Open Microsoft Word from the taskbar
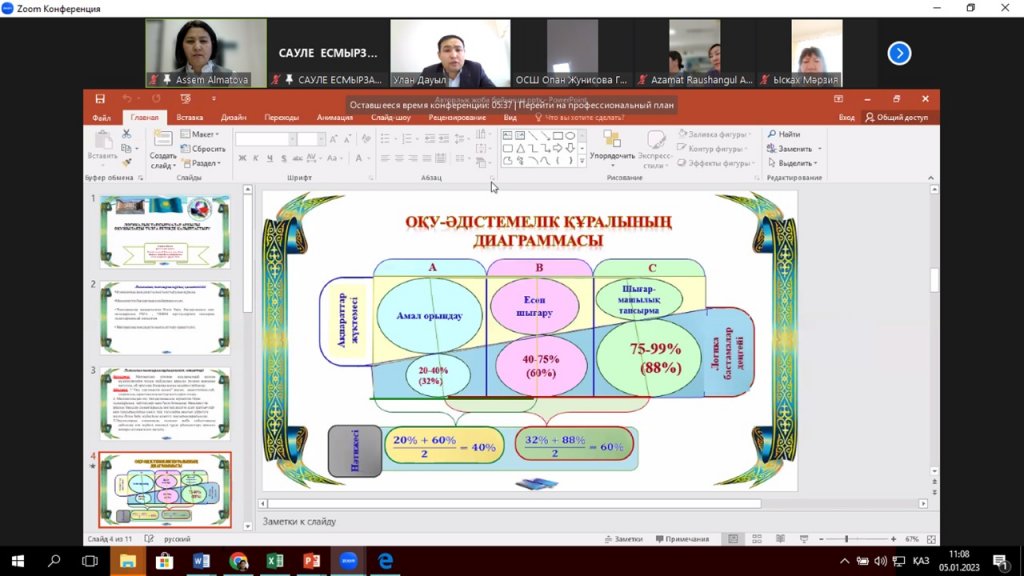The height and width of the screenshot is (576, 1024). pos(201,560)
